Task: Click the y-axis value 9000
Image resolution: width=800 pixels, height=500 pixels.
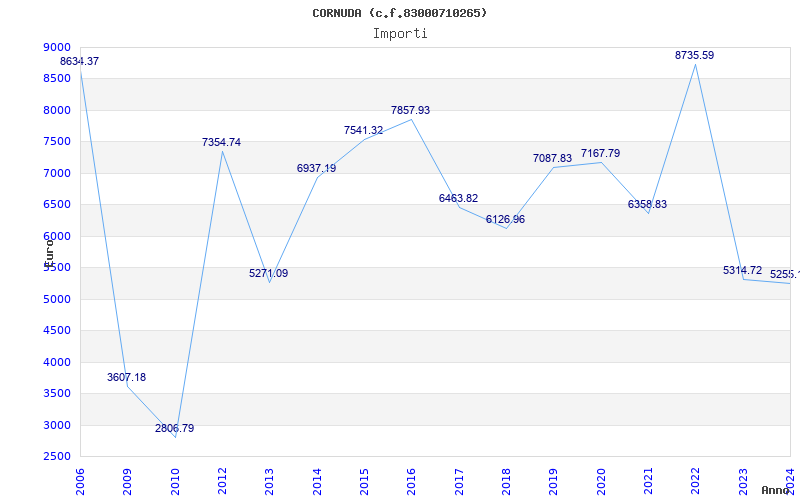Action: [57, 47]
